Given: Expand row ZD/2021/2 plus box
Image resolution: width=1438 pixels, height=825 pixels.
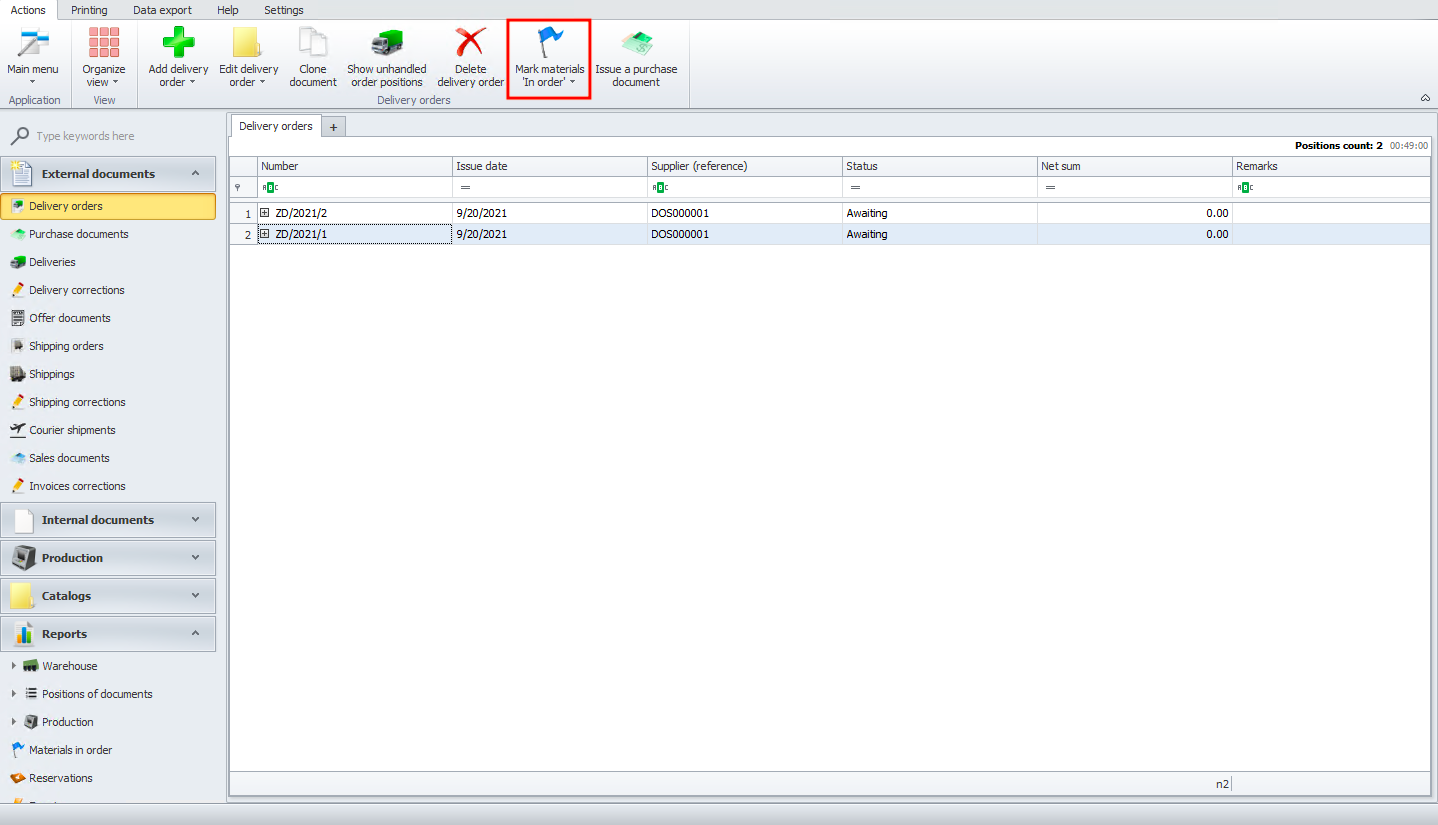Looking at the screenshot, I should pos(265,213).
